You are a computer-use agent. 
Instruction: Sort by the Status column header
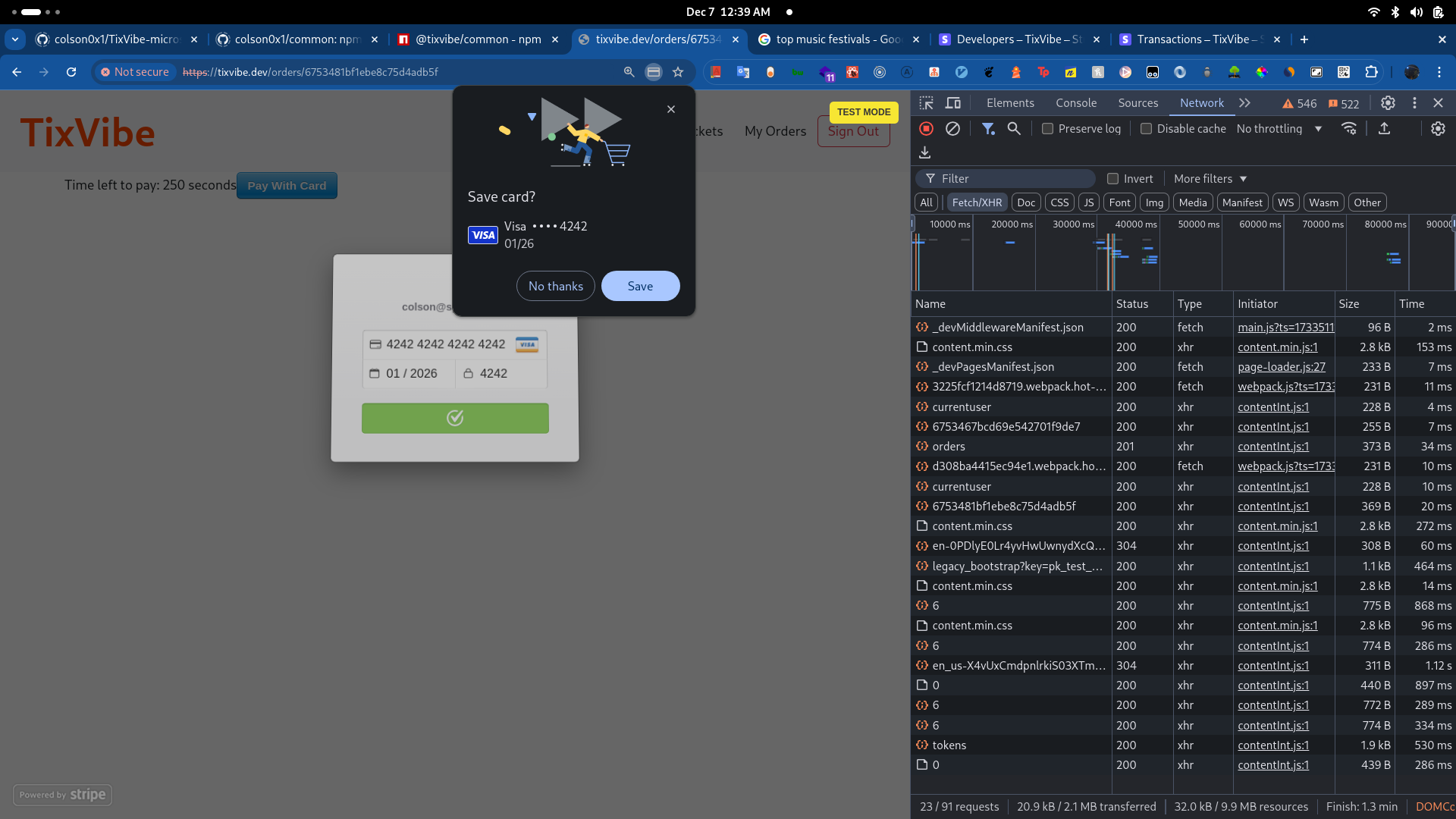click(x=1142, y=304)
